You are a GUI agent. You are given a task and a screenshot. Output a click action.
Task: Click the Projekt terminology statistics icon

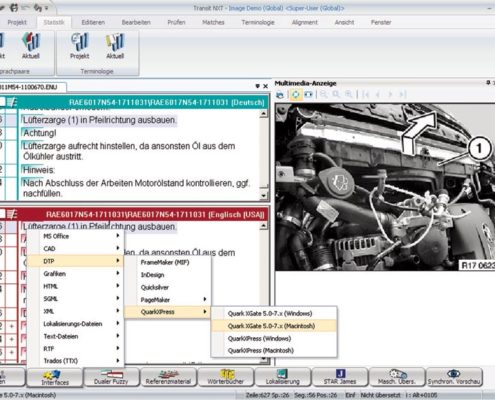pyautogui.click(x=80, y=45)
